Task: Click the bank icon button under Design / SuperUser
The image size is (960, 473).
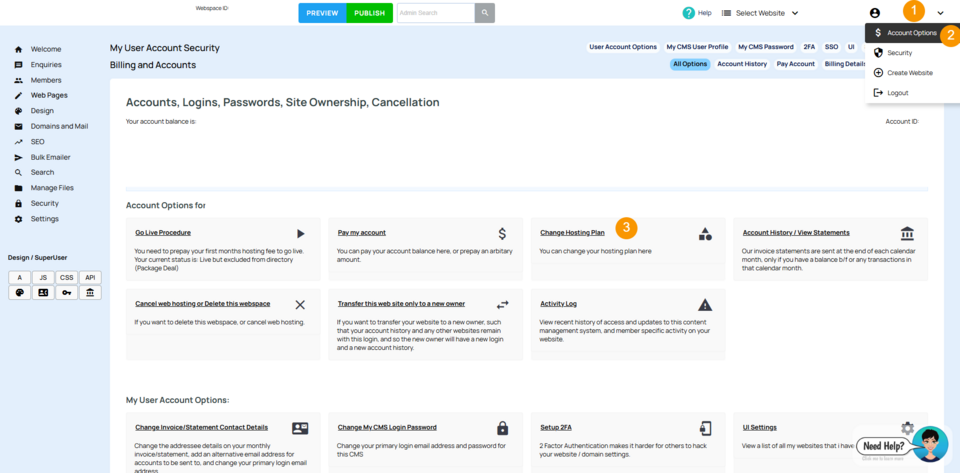Action: click(x=90, y=293)
